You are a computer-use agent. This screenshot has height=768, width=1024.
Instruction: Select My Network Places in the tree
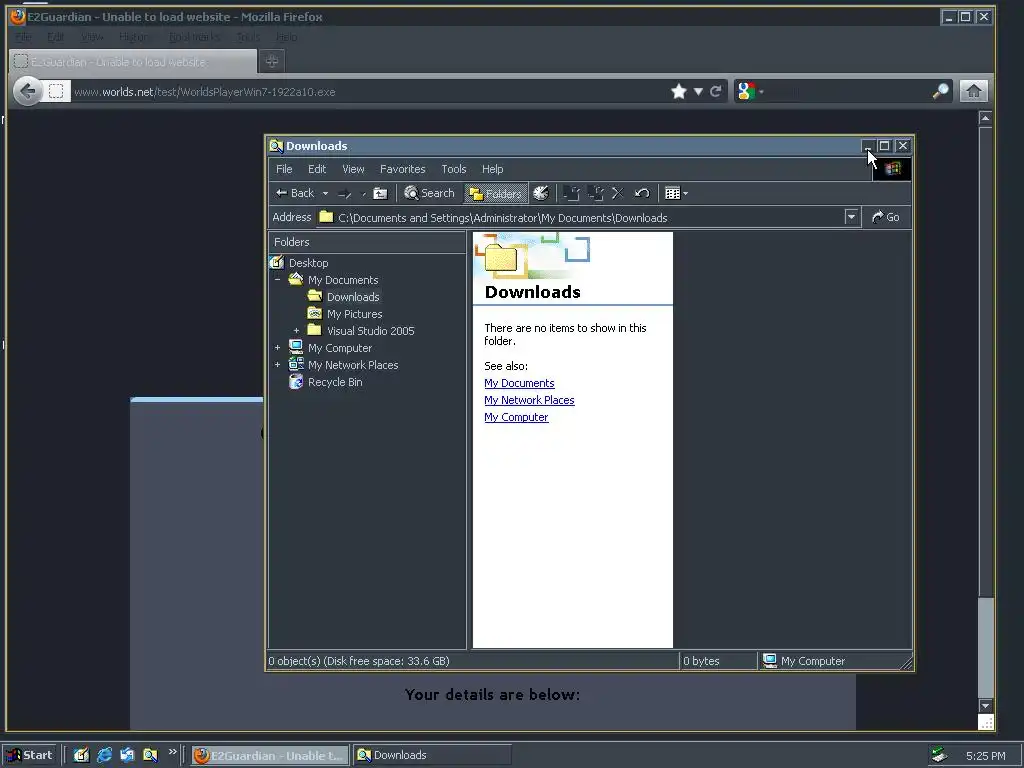(353, 365)
